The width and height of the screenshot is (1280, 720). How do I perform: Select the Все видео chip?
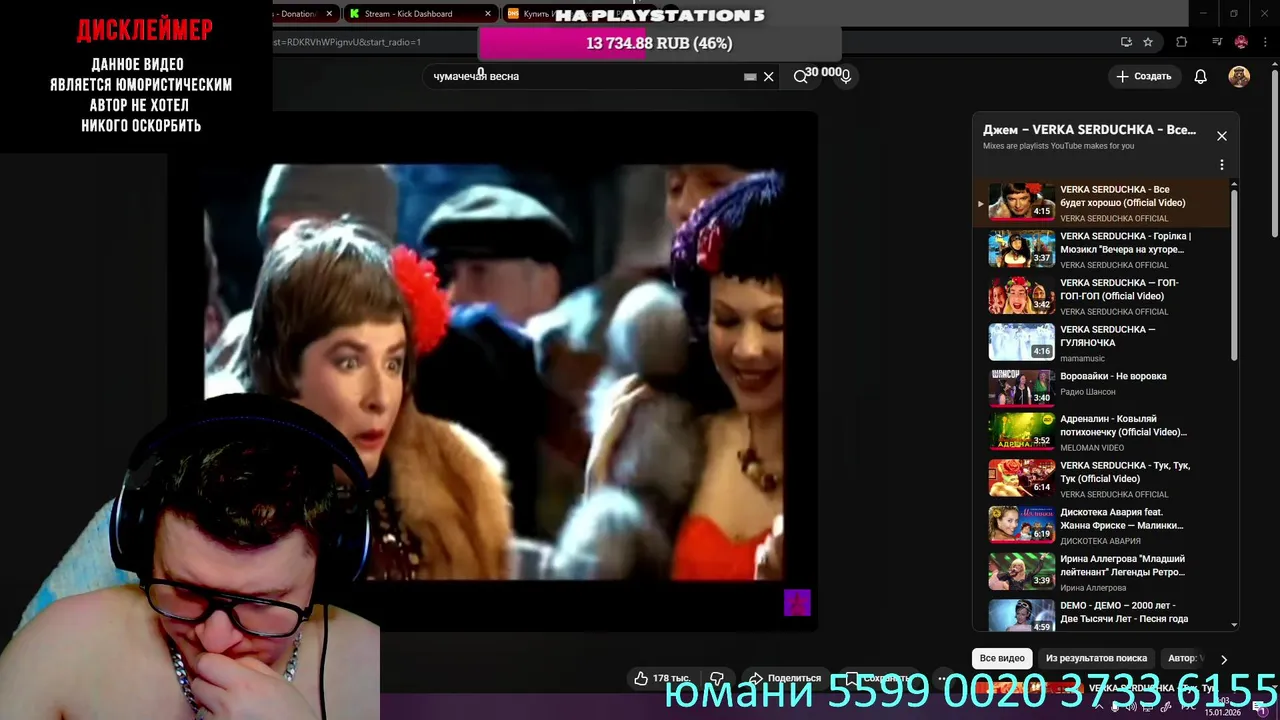coord(1002,658)
